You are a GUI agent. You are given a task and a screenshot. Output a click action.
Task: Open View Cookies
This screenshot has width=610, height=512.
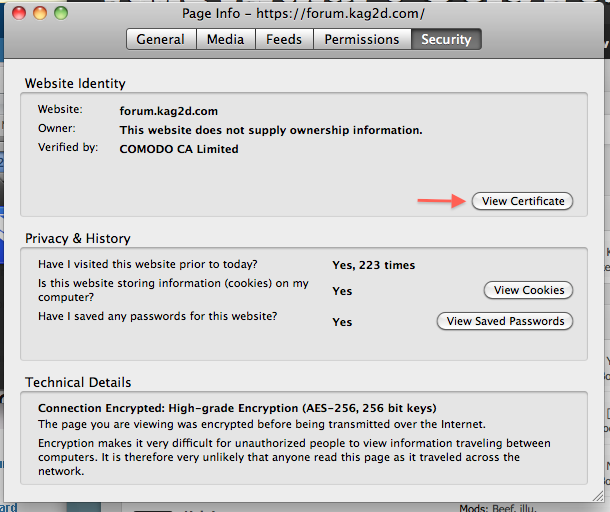(529, 290)
